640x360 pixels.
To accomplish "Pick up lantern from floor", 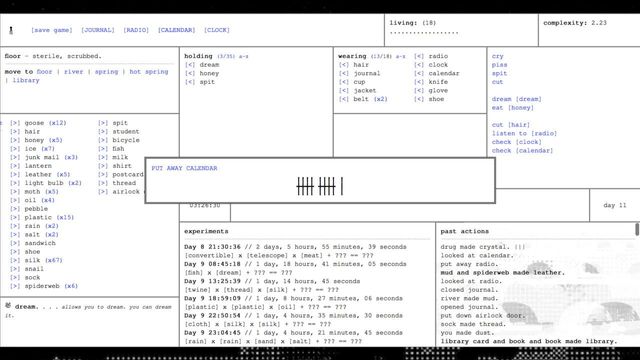I will 15,166.
